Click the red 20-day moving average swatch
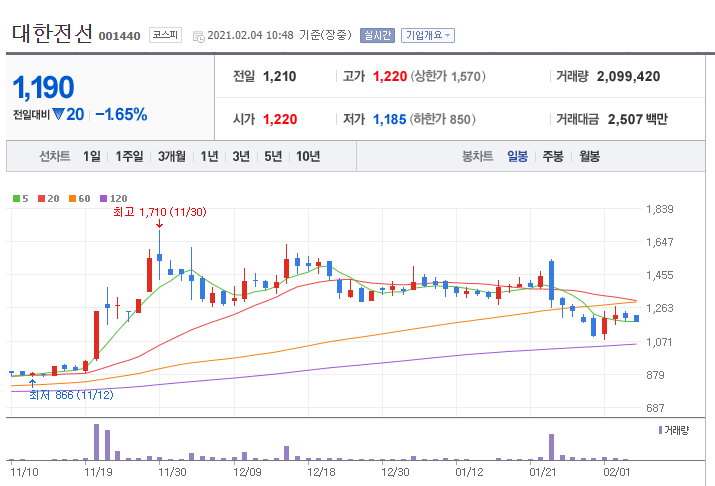The height and width of the screenshot is (486, 715). pos(41,198)
